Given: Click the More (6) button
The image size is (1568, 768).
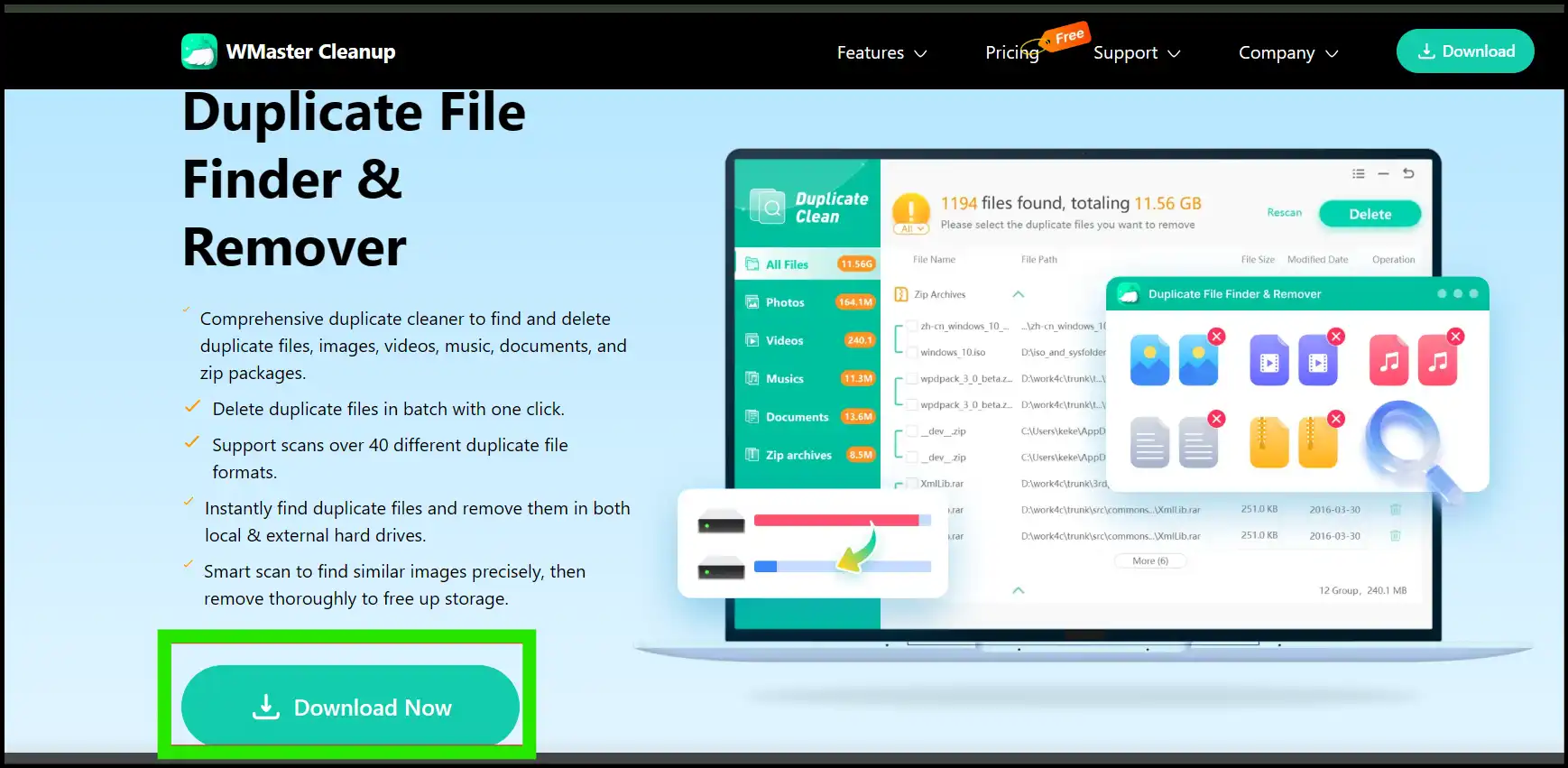Looking at the screenshot, I should (x=1150, y=561).
